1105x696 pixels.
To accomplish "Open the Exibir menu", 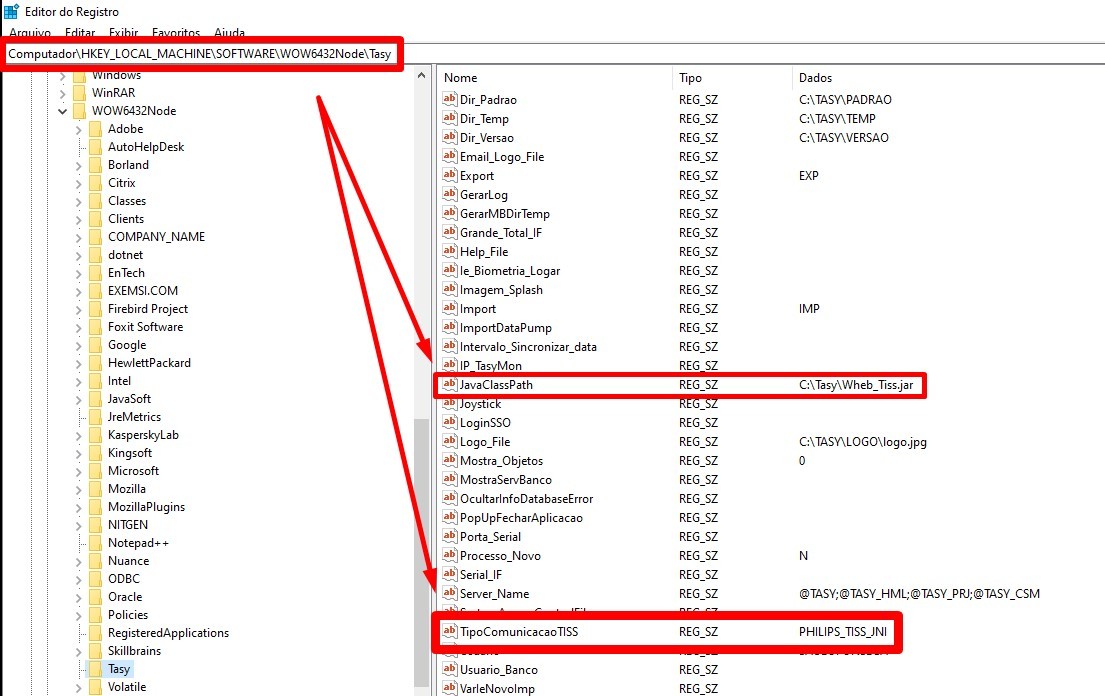I will point(123,32).
